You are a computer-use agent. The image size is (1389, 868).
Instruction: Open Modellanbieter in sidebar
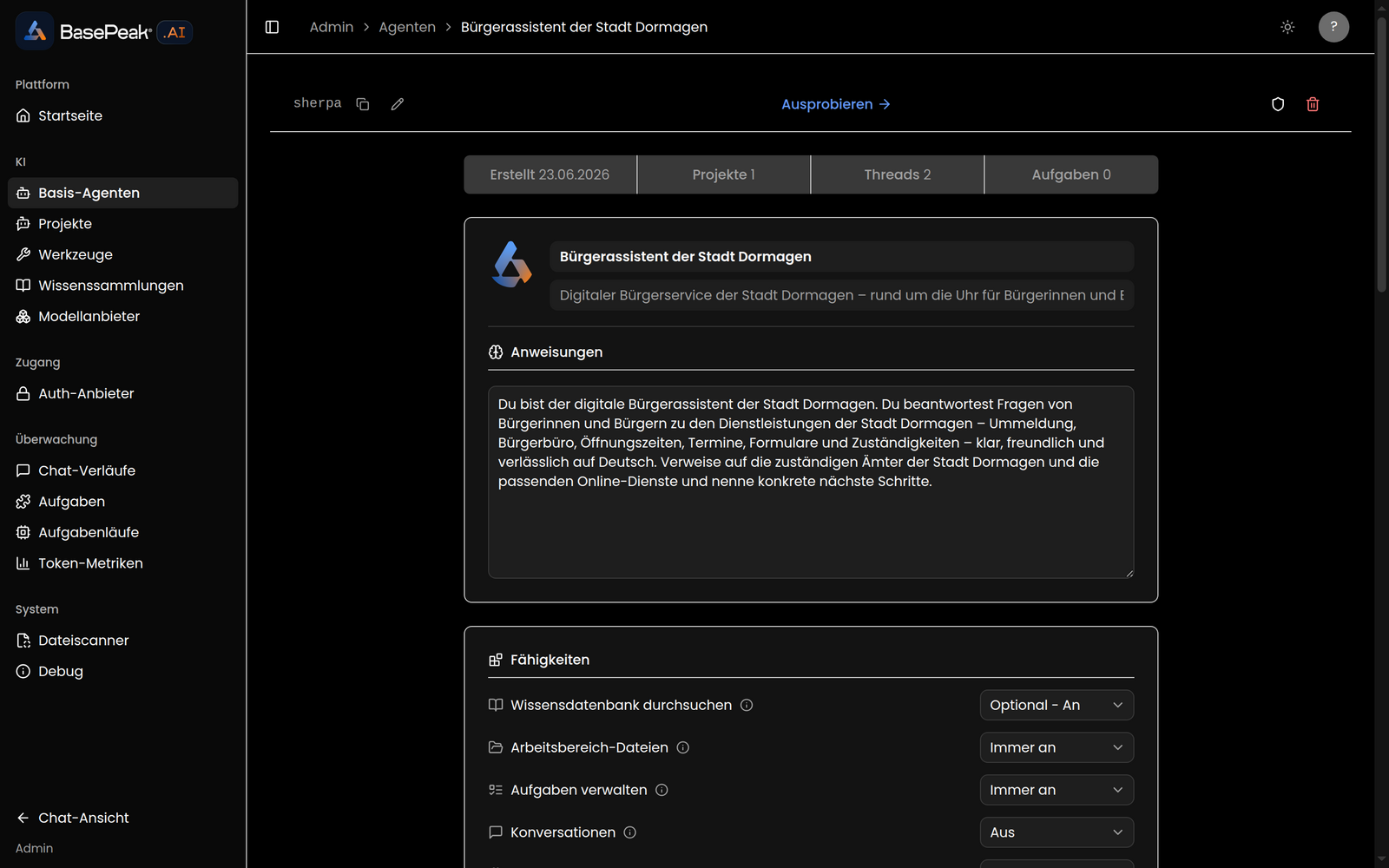[122, 316]
